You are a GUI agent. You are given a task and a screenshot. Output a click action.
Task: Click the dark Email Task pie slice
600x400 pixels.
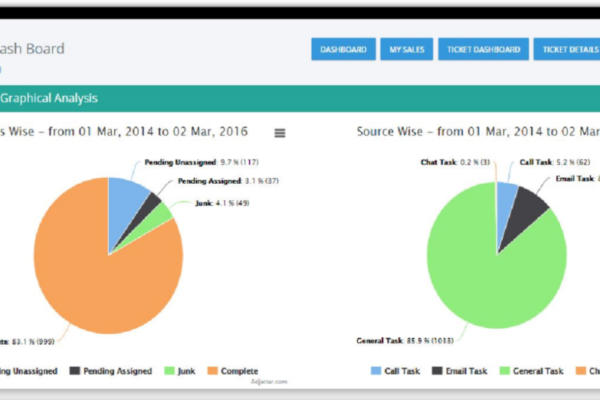526,214
